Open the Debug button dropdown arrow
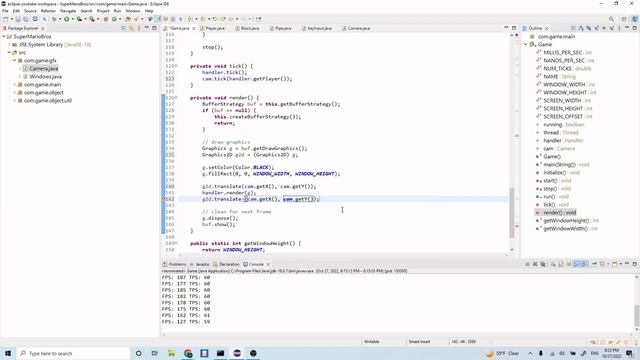The height and width of the screenshot is (360, 640). tap(60, 19)
